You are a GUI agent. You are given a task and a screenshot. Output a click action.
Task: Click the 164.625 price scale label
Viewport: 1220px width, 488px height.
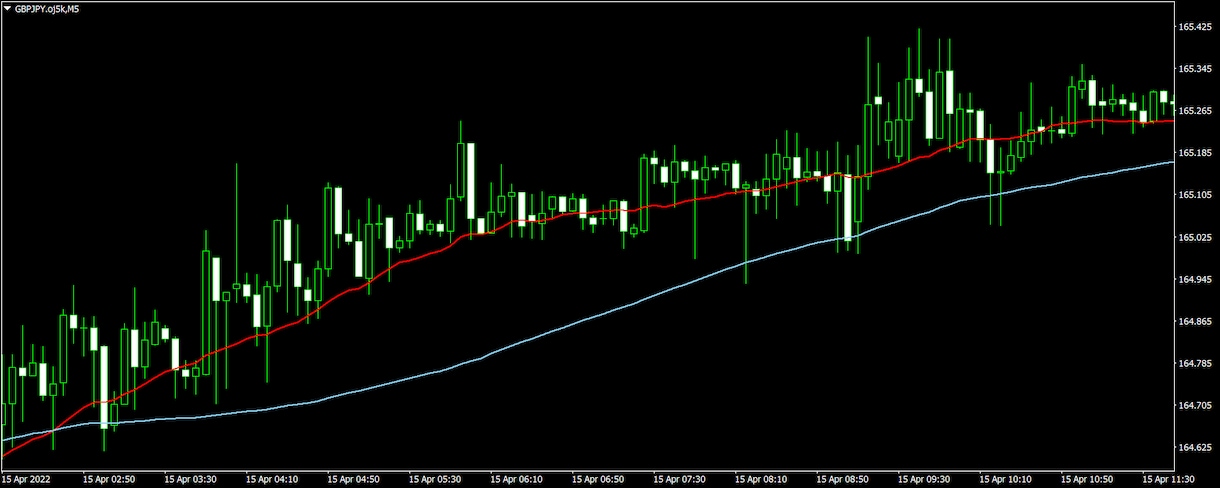[x=1195, y=447]
